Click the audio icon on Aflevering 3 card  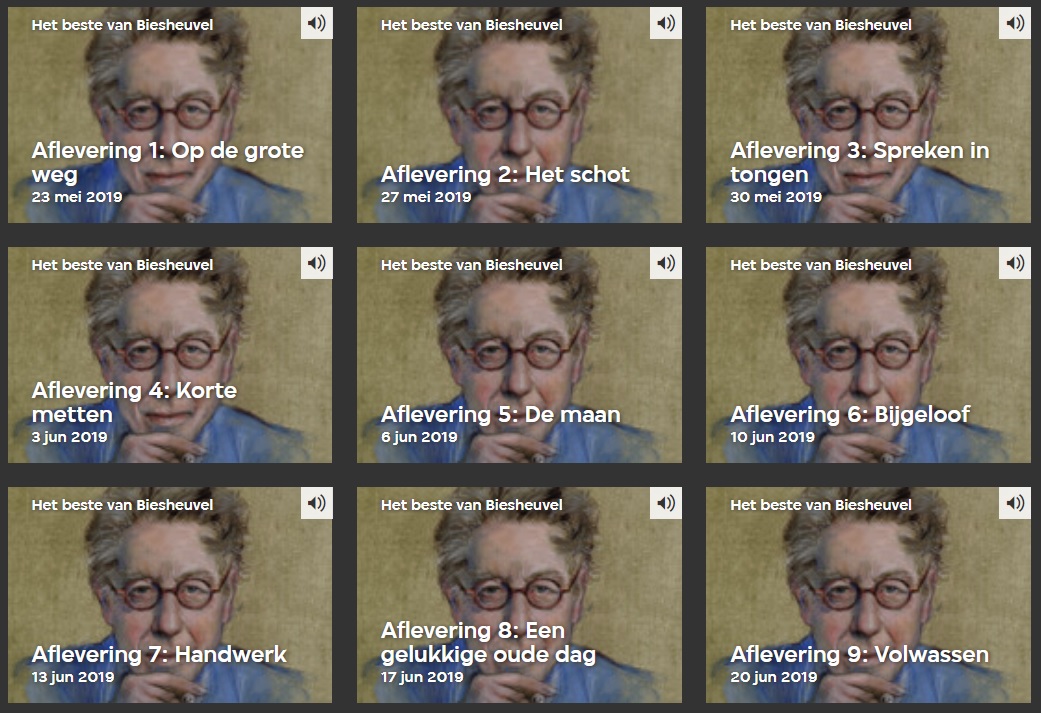coord(1015,23)
